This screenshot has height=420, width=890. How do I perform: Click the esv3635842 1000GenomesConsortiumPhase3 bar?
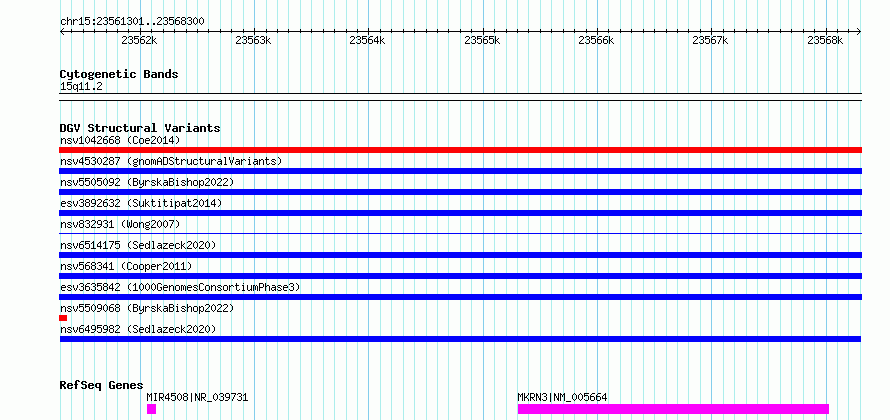pyautogui.click(x=460, y=297)
